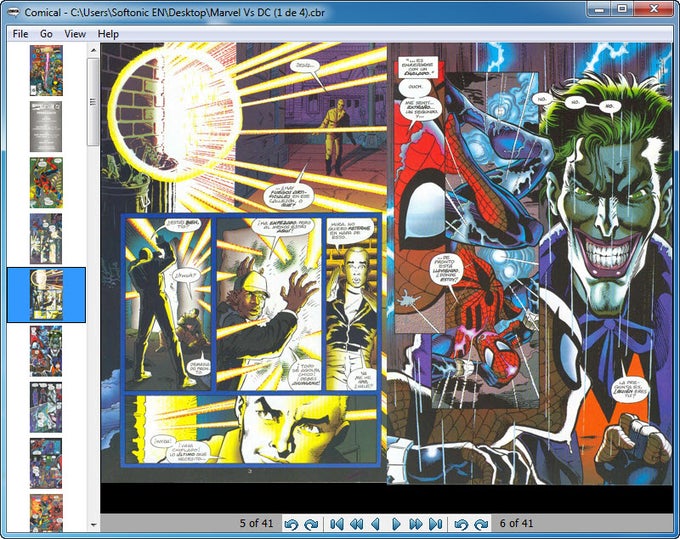Rotate right page counterclockwise, beside 6 of 41

point(461,524)
